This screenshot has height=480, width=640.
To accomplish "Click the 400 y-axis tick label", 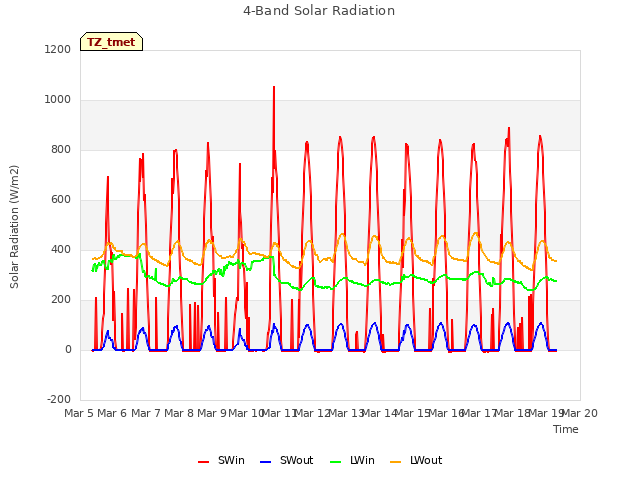I will 61,249.
